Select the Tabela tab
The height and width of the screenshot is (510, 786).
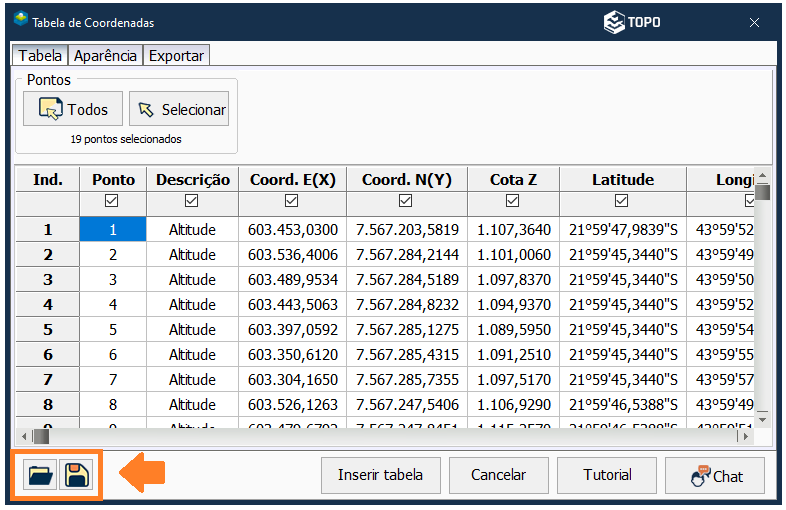[x=40, y=56]
